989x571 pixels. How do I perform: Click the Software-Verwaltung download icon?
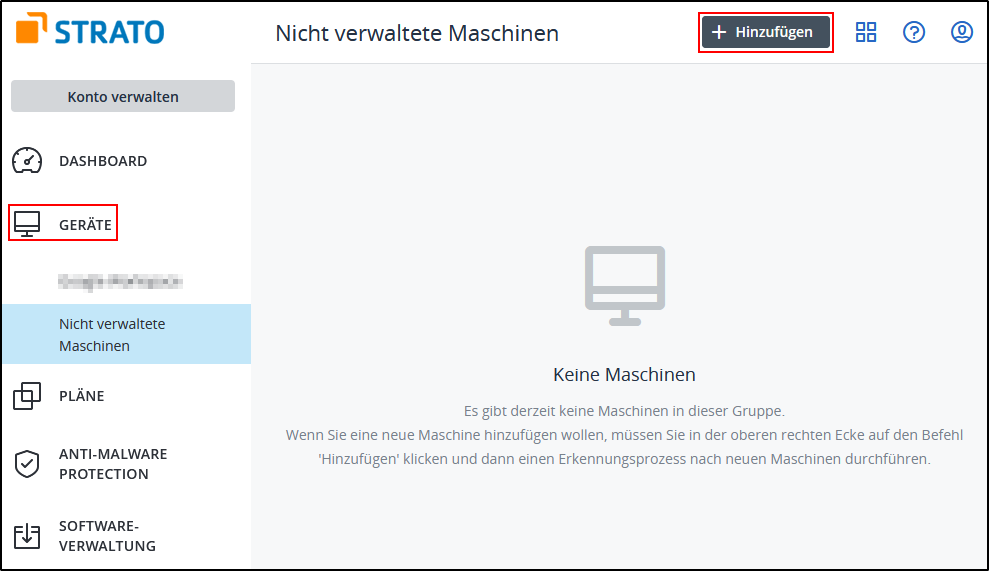(27, 536)
